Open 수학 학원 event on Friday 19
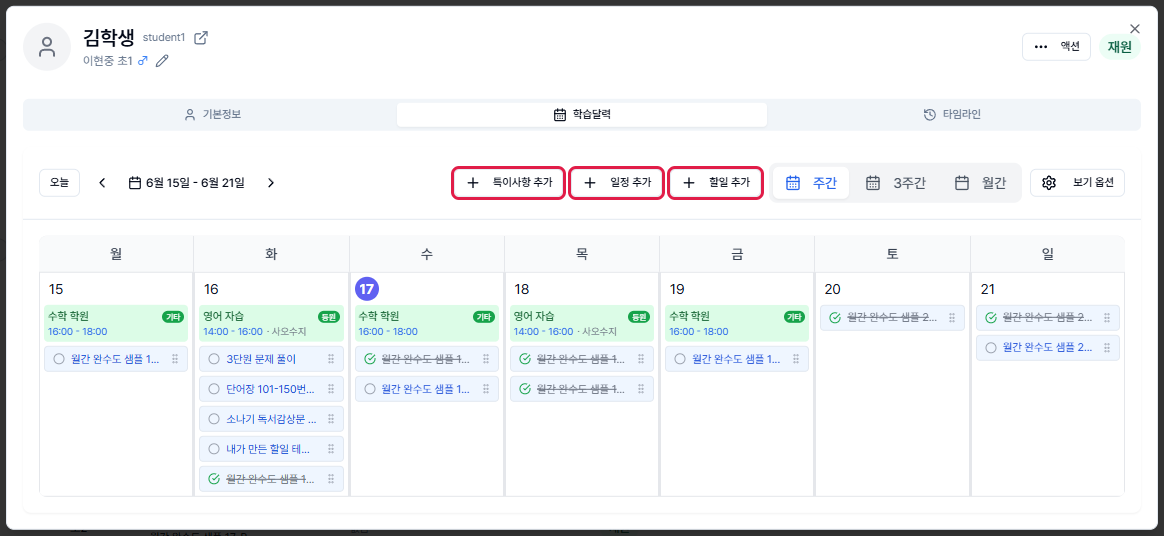The width and height of the screenshot is (1164, 536). 736,324
